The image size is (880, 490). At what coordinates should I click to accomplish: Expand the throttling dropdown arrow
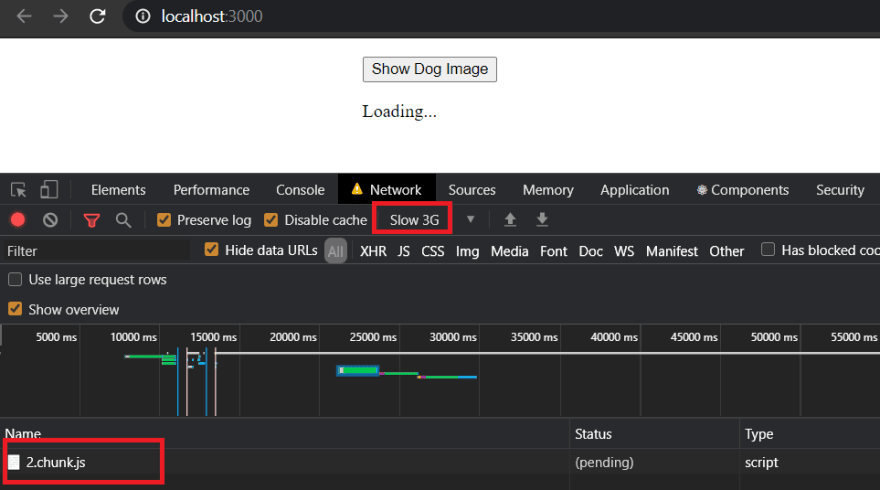pos(470,219)
